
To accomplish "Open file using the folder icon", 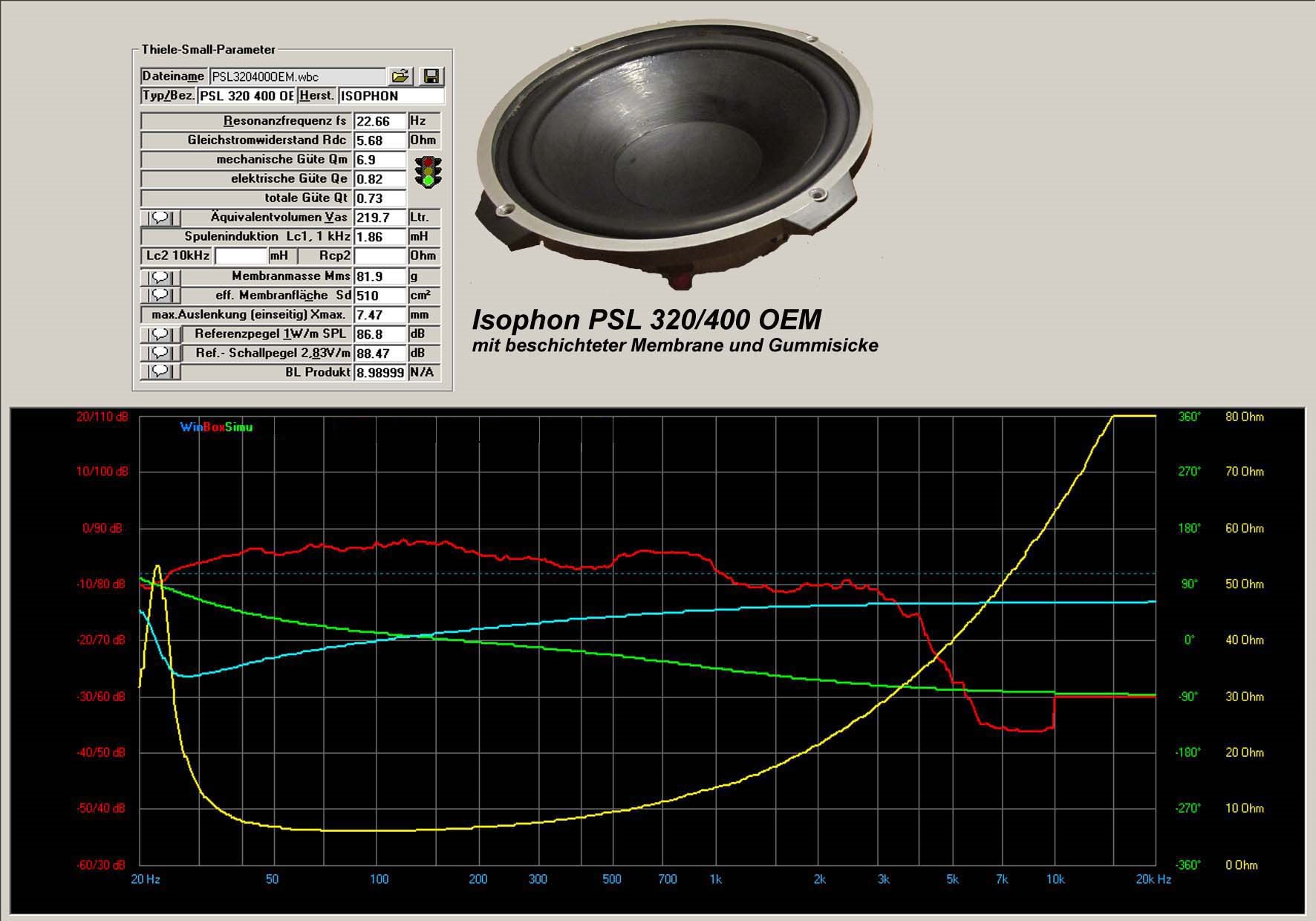I will [400, 76].
